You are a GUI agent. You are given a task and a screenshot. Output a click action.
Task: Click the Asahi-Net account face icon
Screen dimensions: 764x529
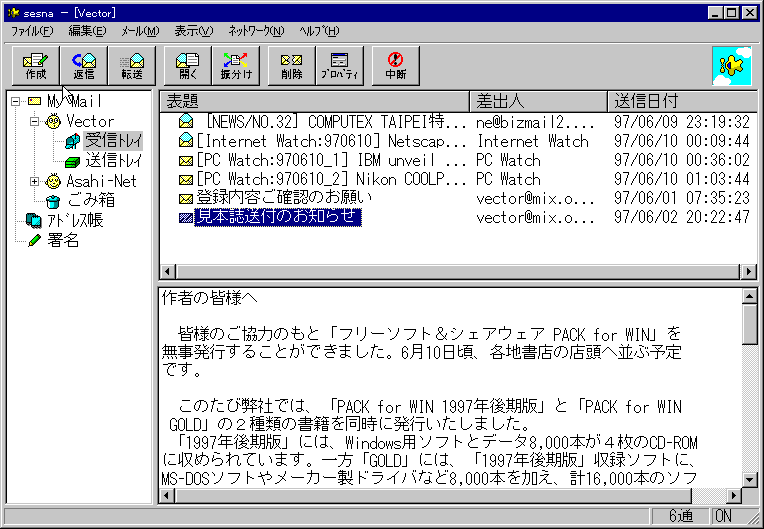point(53,181)
